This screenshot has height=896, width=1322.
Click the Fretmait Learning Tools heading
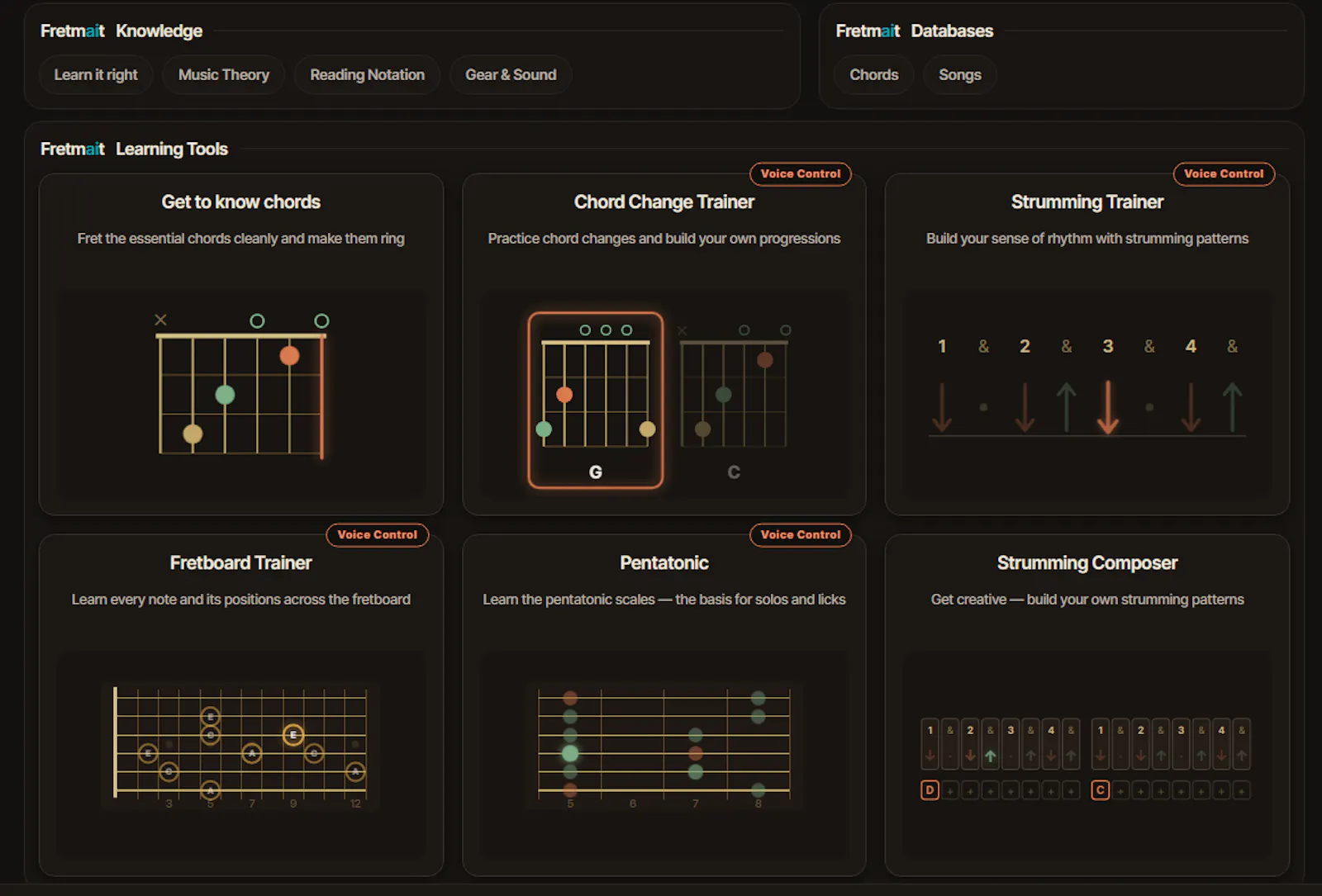(x=134, y=149)
